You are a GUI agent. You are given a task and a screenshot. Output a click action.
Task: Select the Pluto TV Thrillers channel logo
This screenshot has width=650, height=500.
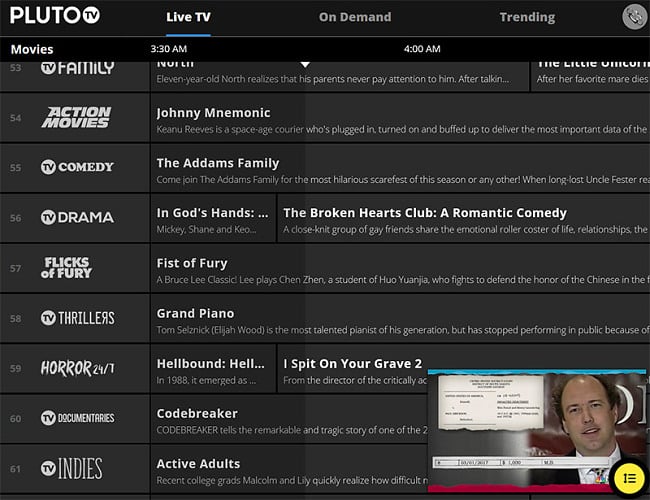(78, 318)
